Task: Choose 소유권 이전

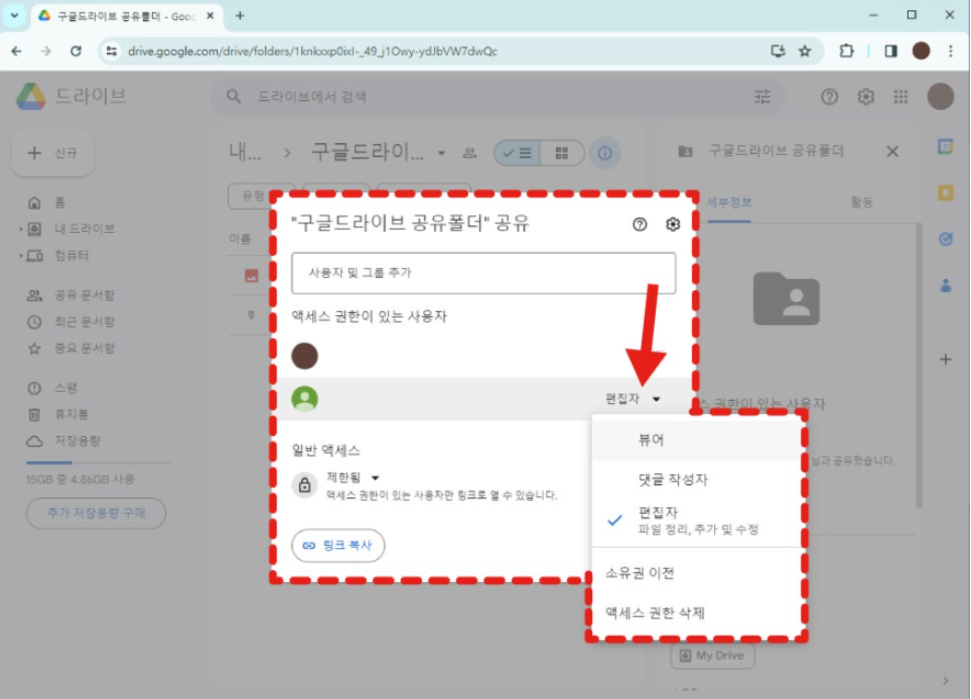Action: pos(697,573)
